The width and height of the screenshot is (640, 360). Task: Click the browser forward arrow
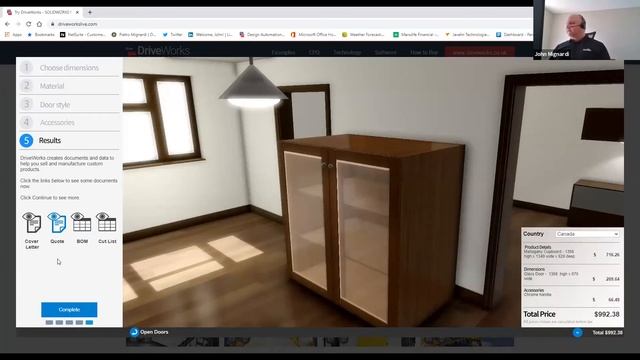click(x=18, y=24)
